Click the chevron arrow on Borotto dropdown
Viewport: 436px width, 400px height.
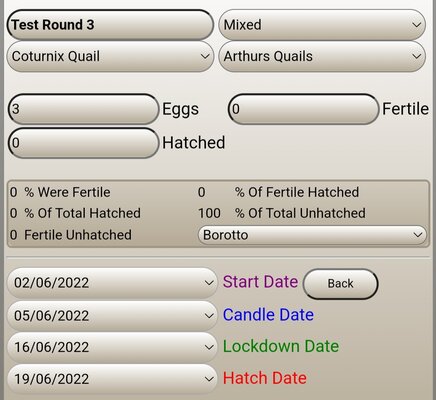click(418, 235)
